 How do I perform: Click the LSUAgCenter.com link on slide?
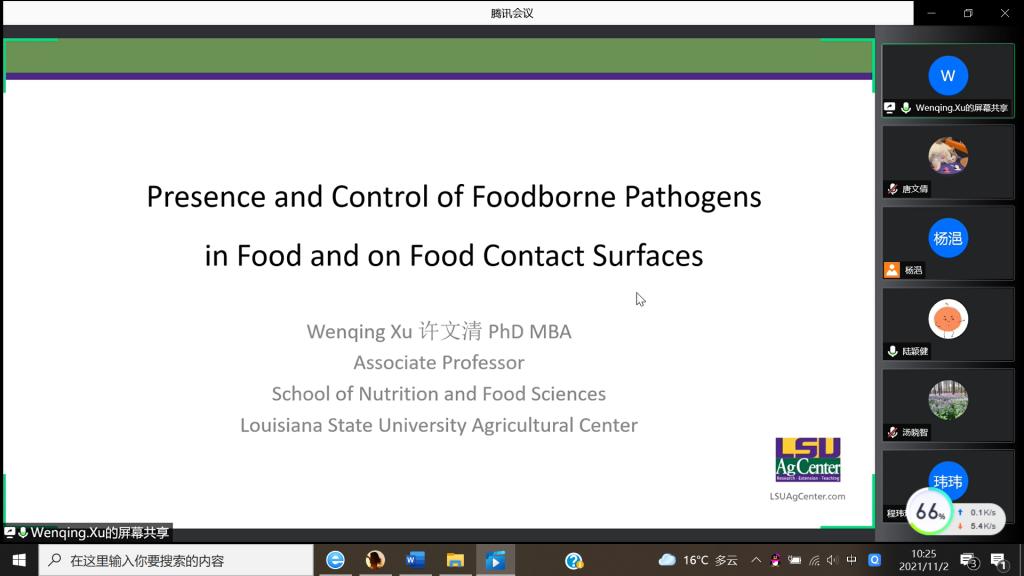(807, 496)
